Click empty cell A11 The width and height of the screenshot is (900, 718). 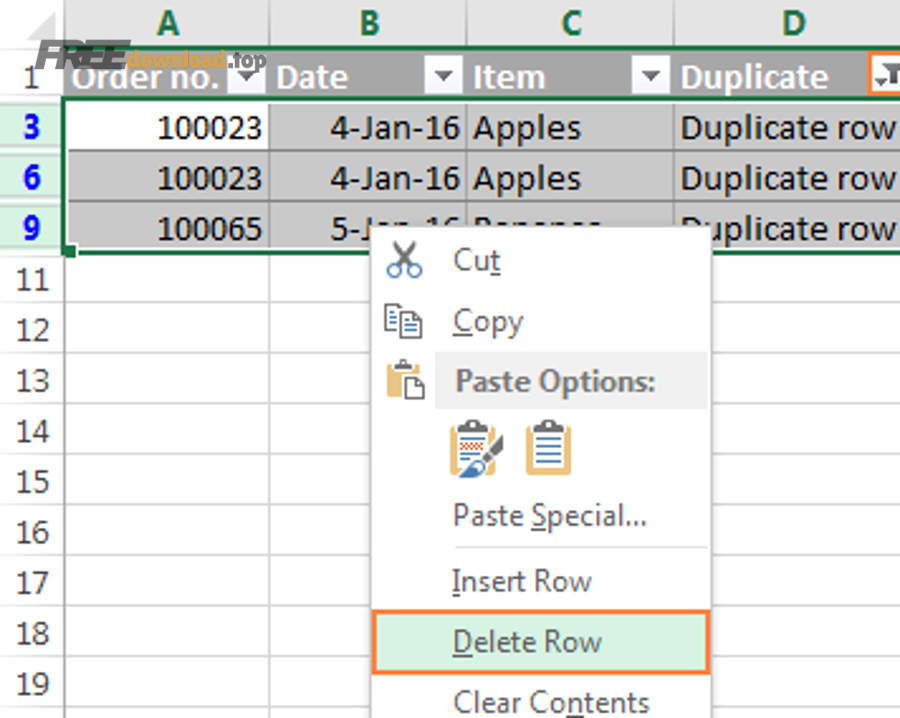[167, 279]
